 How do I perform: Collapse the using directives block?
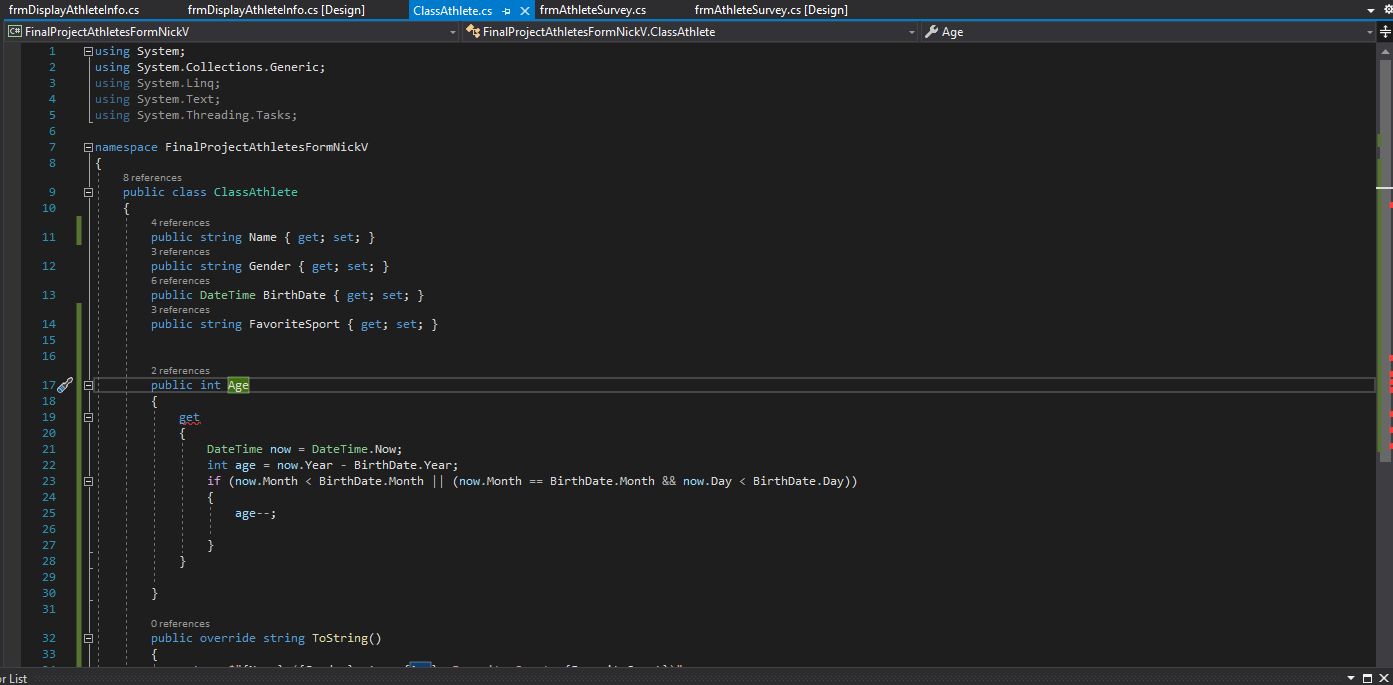pyautogui.click(x=88, y=51)
